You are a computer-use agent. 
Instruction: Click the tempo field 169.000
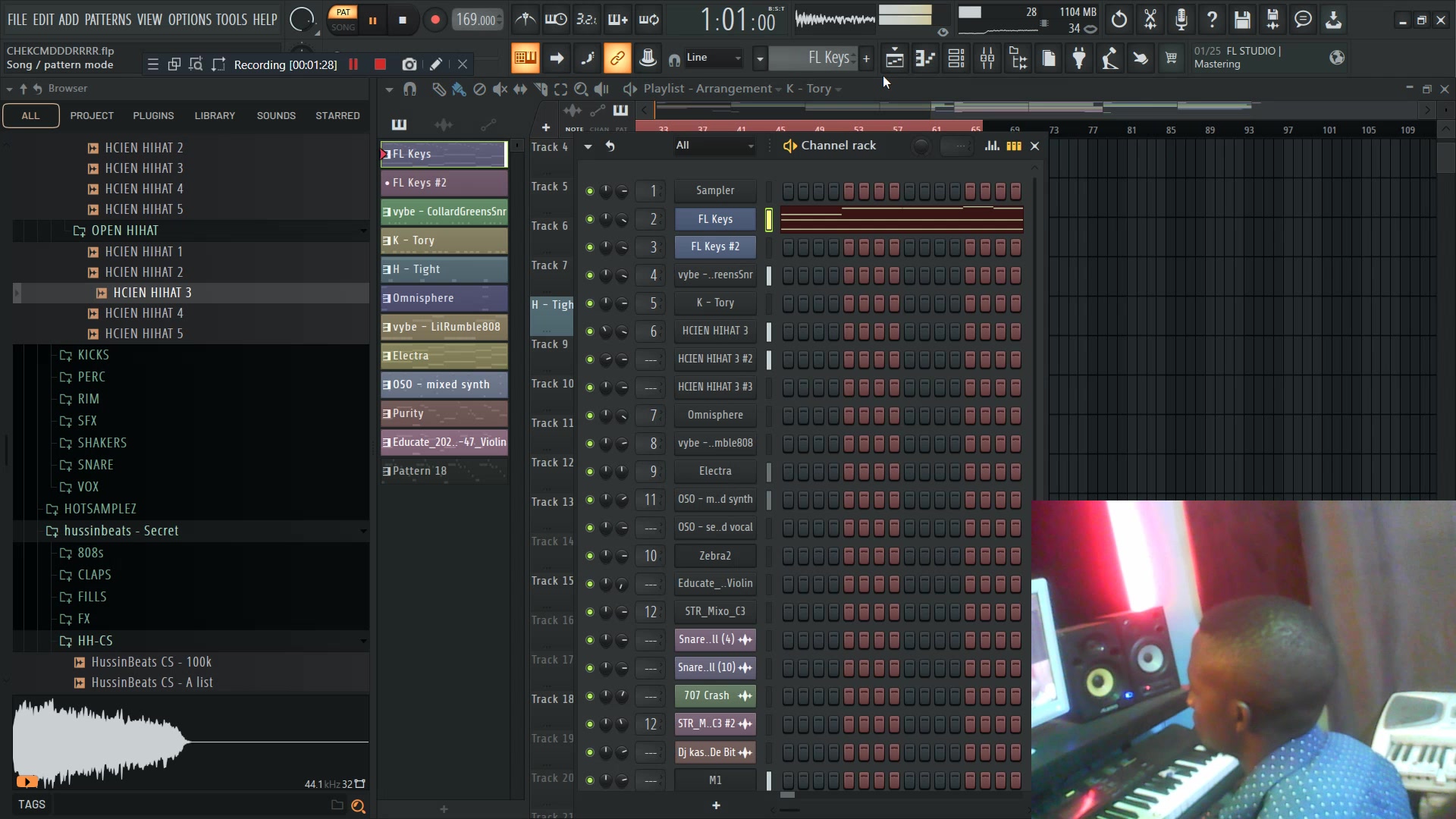click(x=478, y=20)
